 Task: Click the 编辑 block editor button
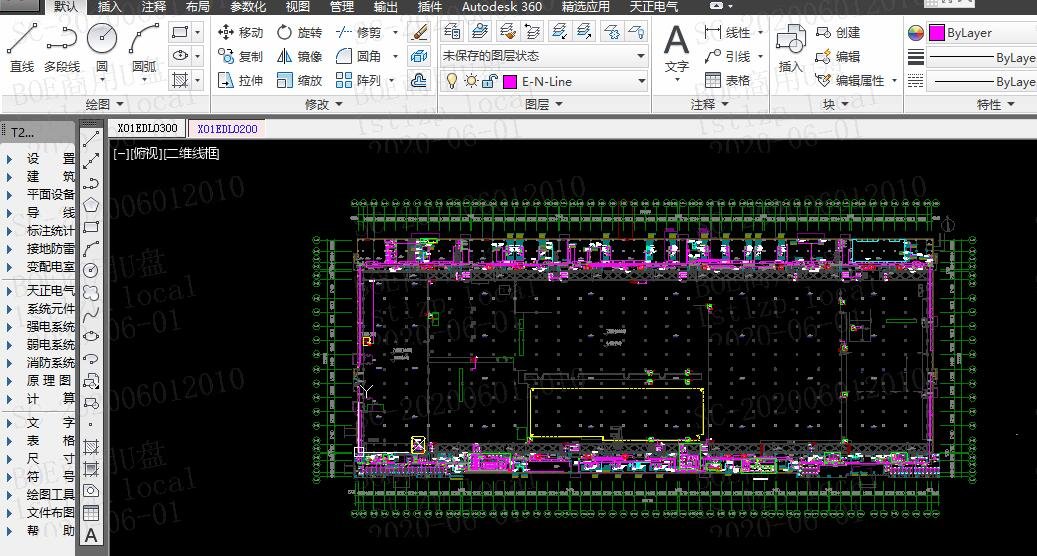pos(837,56)
